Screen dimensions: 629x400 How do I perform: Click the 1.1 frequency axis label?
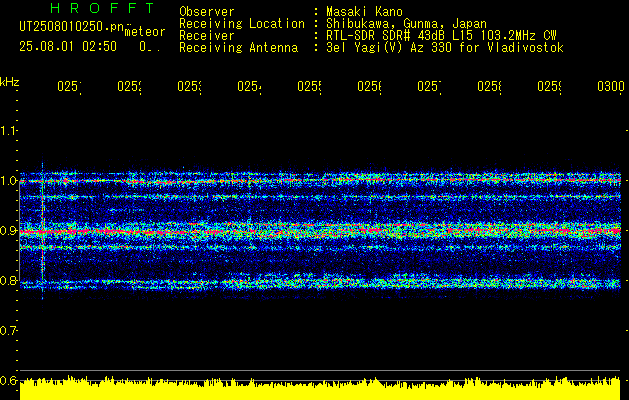[x=8, y=130]
